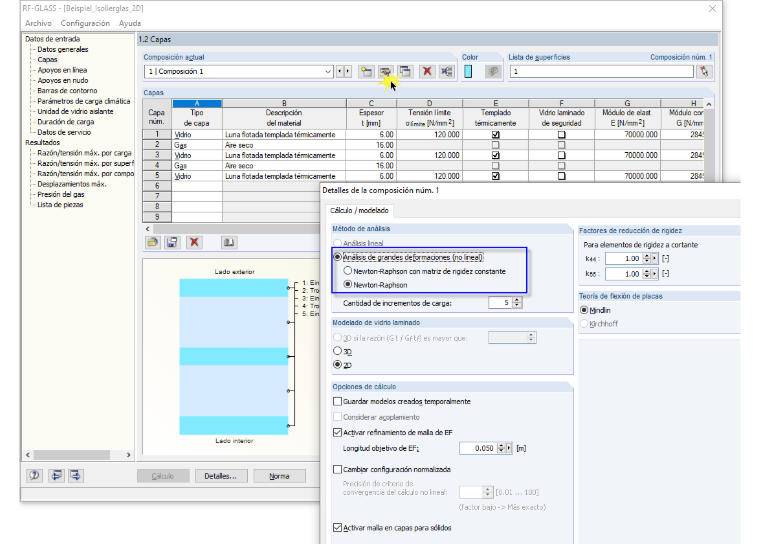Screen dimensions: 760x544
Task: Select the Newton-Raphson radio option
Action: [x=348, y=285]
